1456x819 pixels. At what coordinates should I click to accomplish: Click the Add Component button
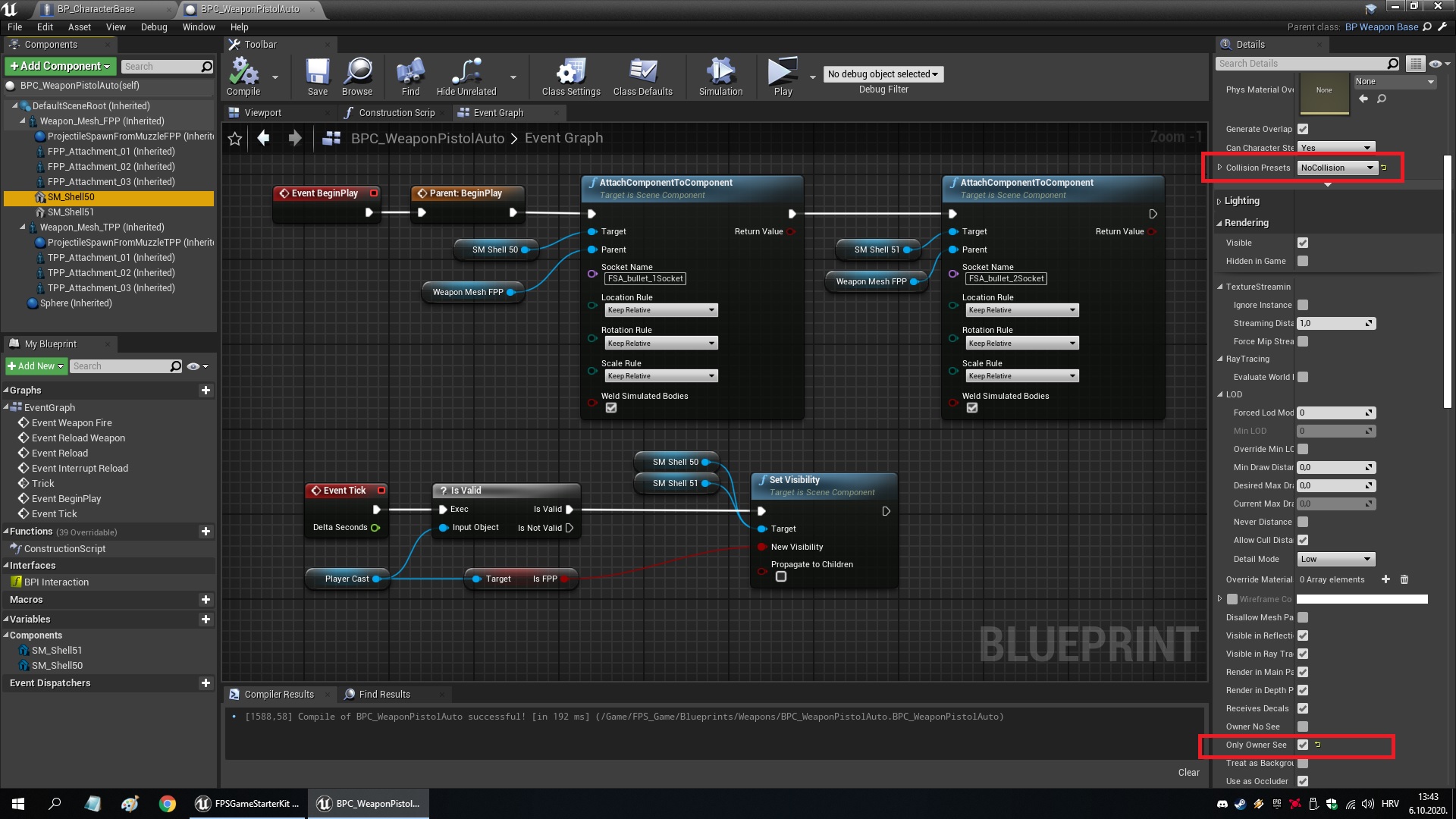[x=59, y=66]
